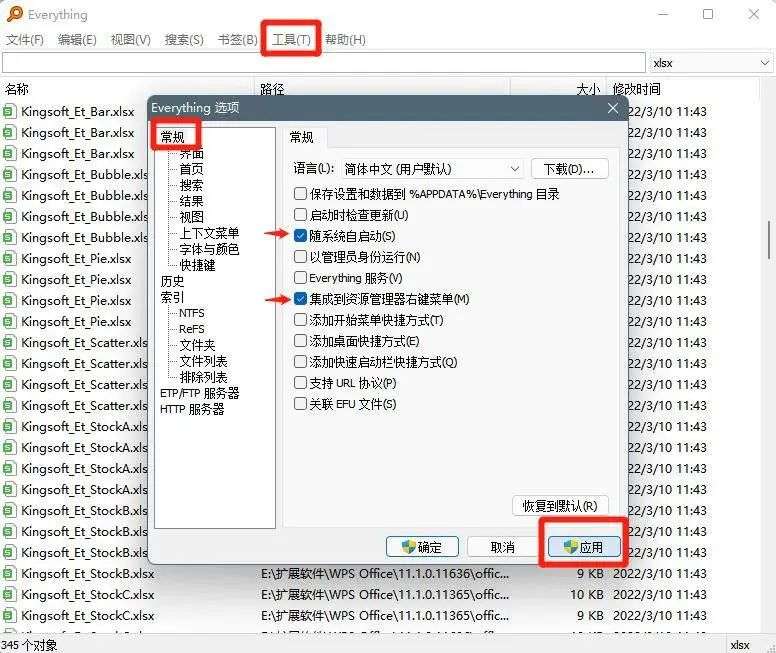The height and width of the screenshot is (653, 776).
Task: Click the 大小 column header
Action: (x=558, y=89)
